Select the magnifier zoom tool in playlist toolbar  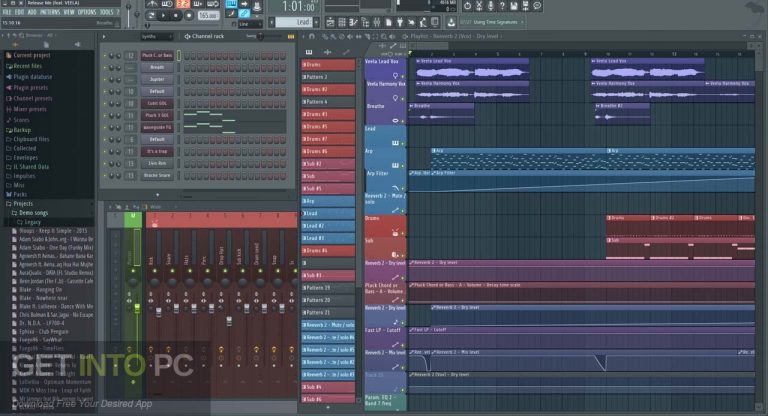384,36
